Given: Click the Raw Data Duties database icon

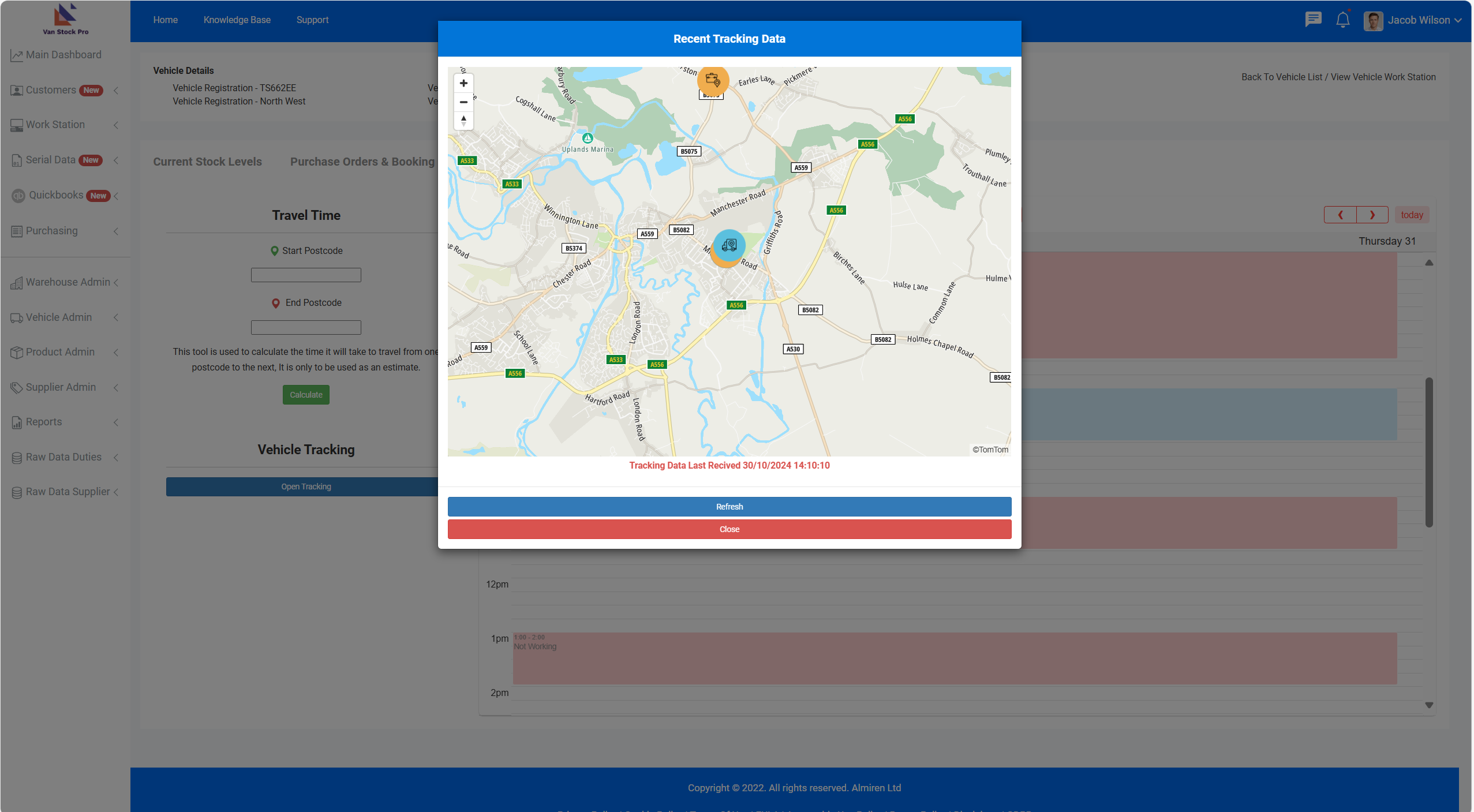Looking at the screenshot, I should 17,458.
